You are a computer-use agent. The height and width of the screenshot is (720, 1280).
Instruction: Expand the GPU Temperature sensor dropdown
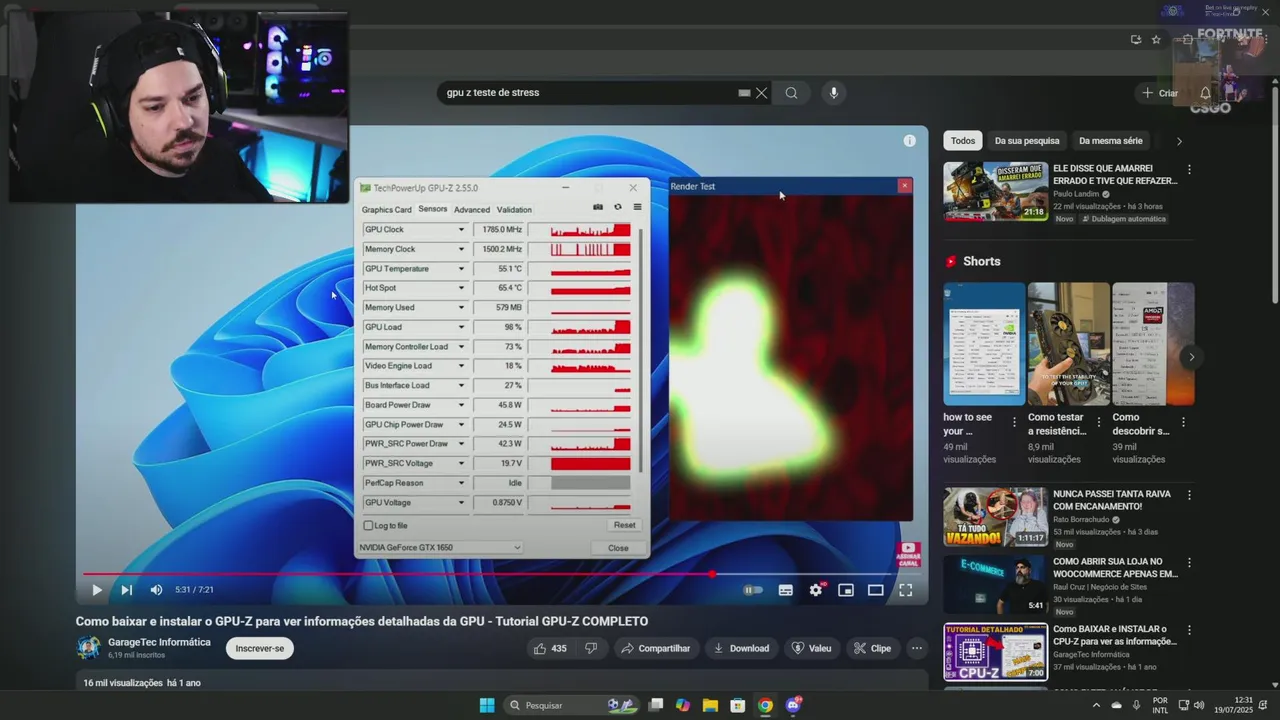(461, 269)
